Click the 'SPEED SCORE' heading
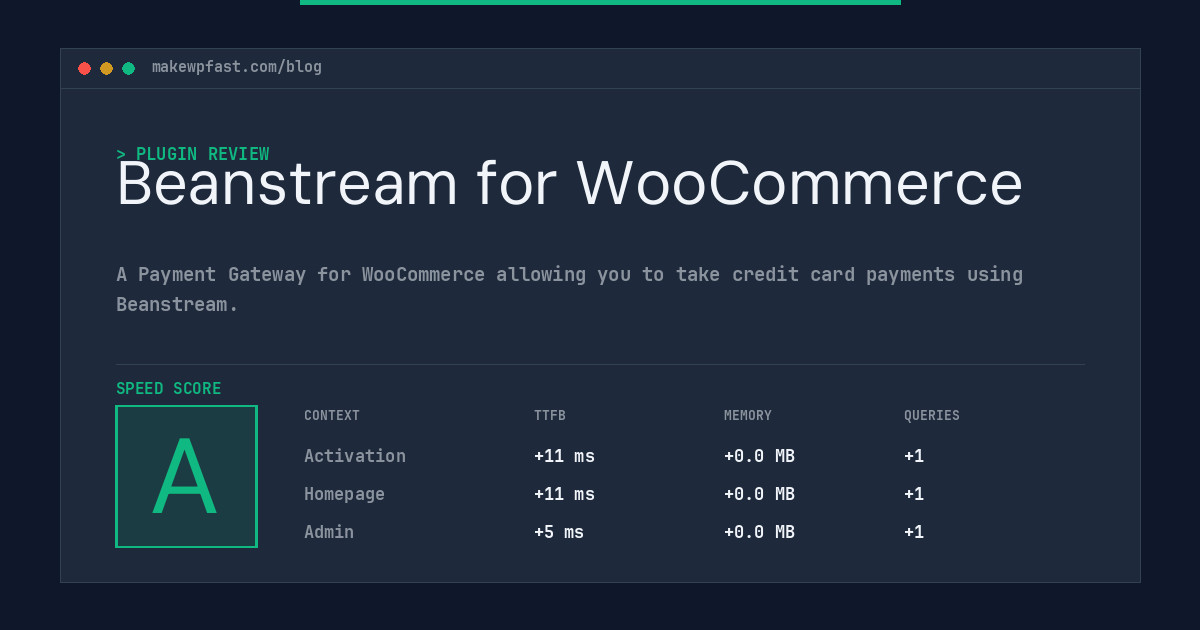1200x630 pixels. click(169, 389)
